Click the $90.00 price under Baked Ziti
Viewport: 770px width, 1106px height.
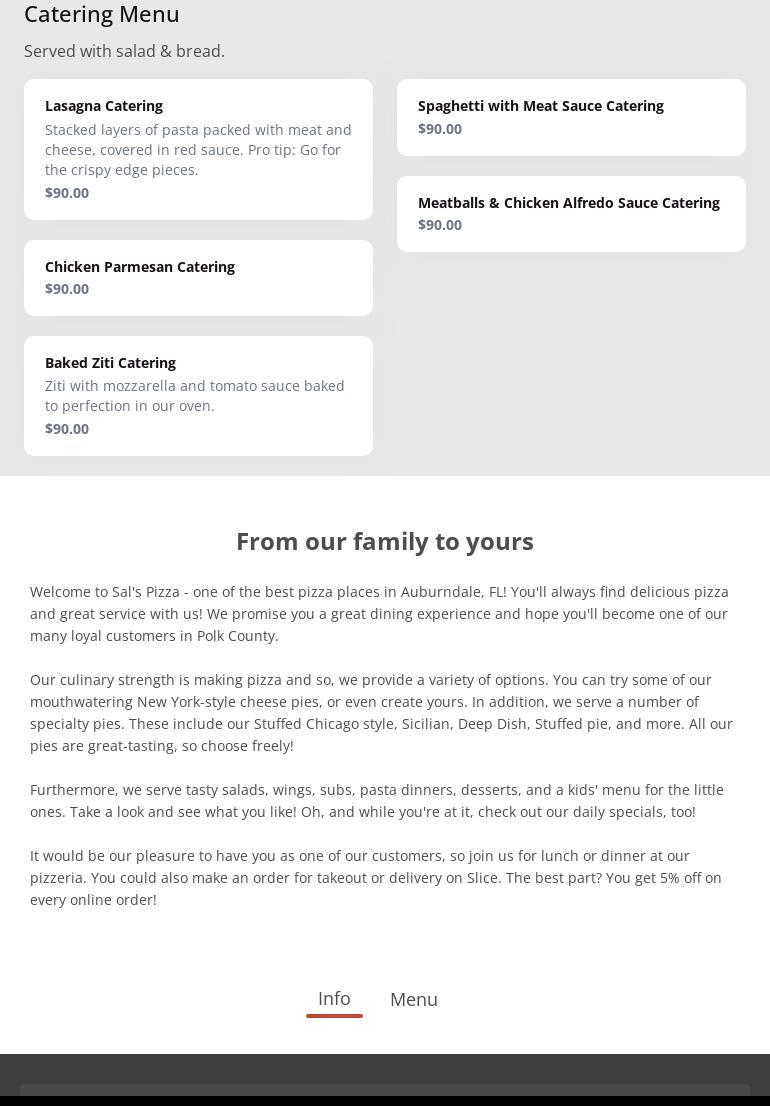pos(67,429)
